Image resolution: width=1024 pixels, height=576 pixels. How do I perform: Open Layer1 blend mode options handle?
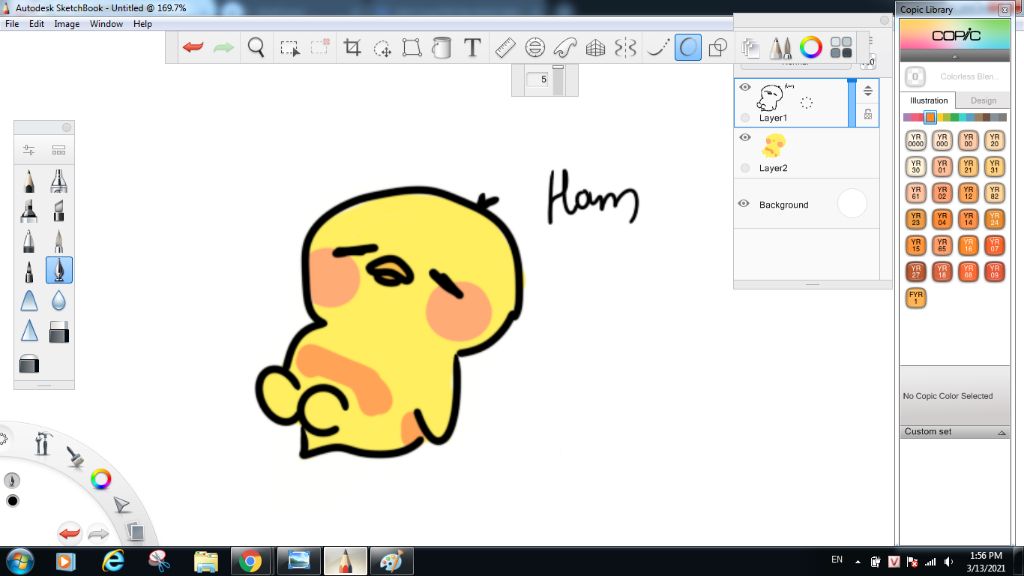[x=868, y=91]
